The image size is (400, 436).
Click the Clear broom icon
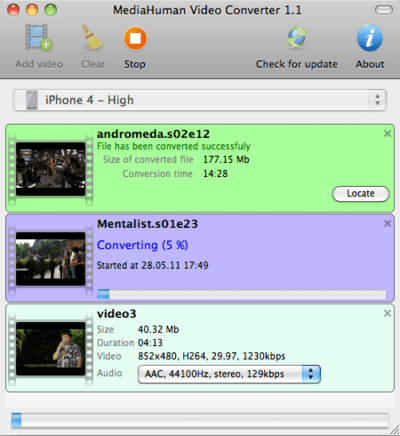point(93,38)
